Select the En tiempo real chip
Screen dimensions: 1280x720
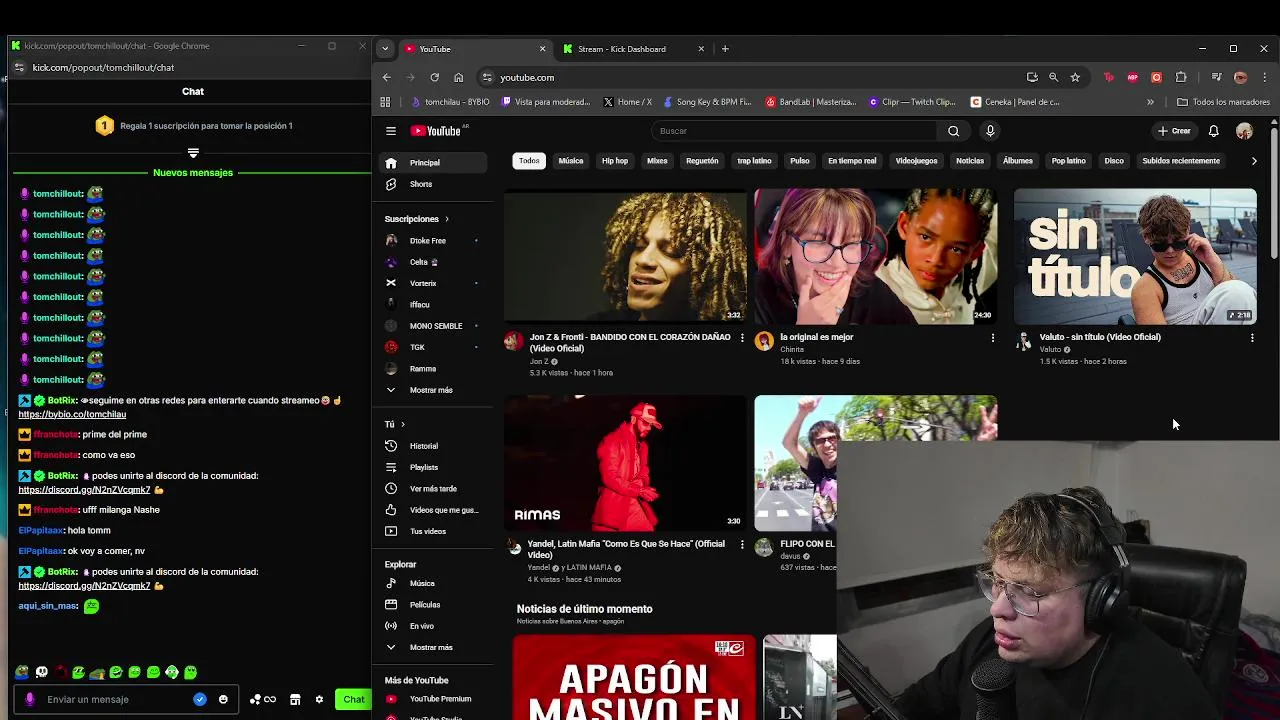coord(852,161)
